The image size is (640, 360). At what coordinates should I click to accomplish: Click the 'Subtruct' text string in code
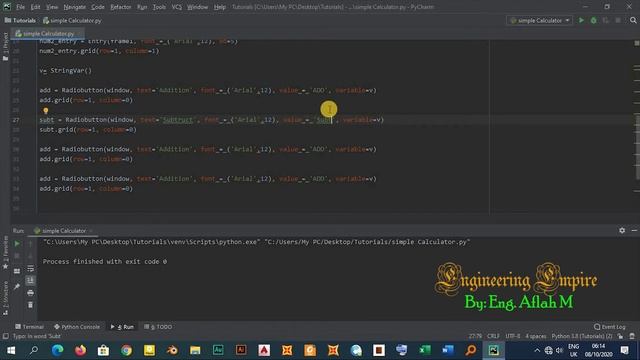click(178, 120)
